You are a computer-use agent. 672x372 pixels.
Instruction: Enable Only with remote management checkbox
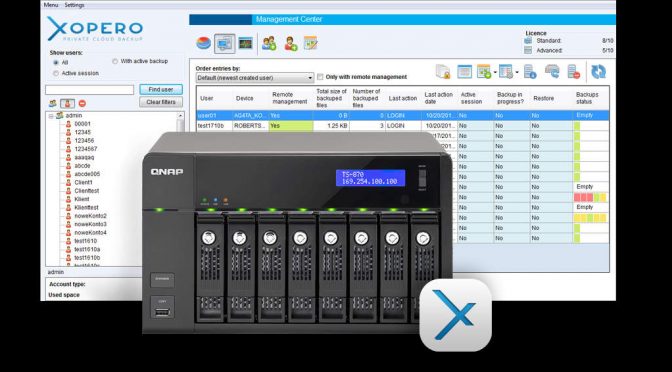click(x=320, y=77)
